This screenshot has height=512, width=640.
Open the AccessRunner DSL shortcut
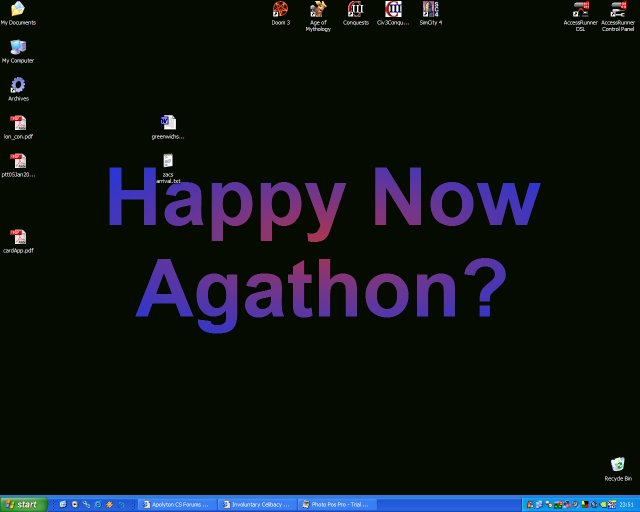tap(580, 9)
